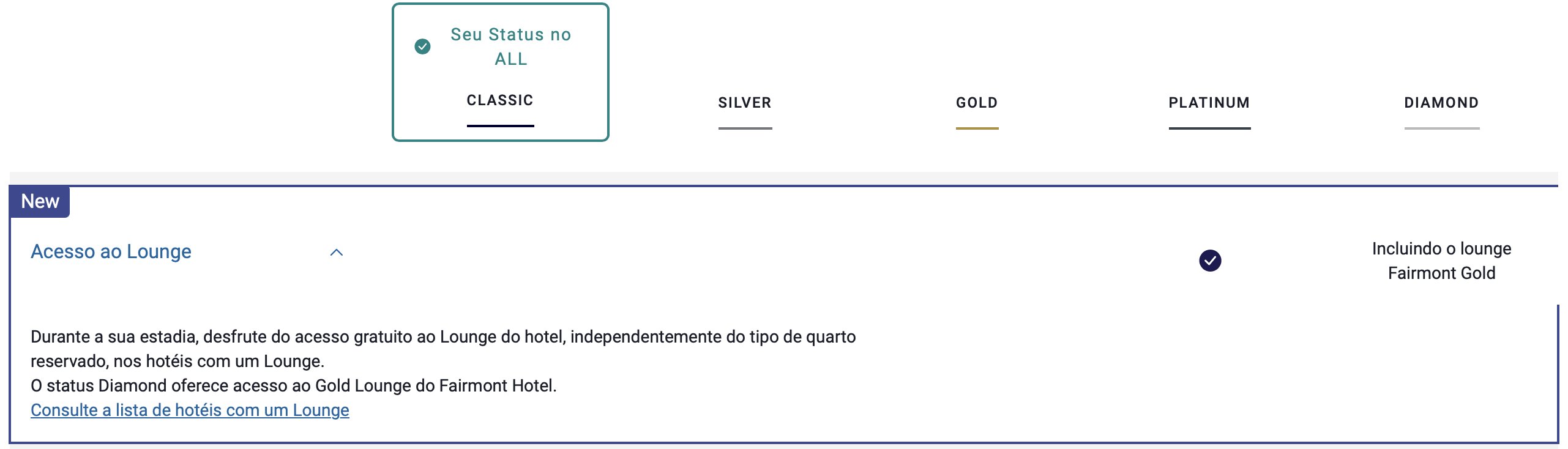Collapse the Acesso ao Lounge chevron

336,252
